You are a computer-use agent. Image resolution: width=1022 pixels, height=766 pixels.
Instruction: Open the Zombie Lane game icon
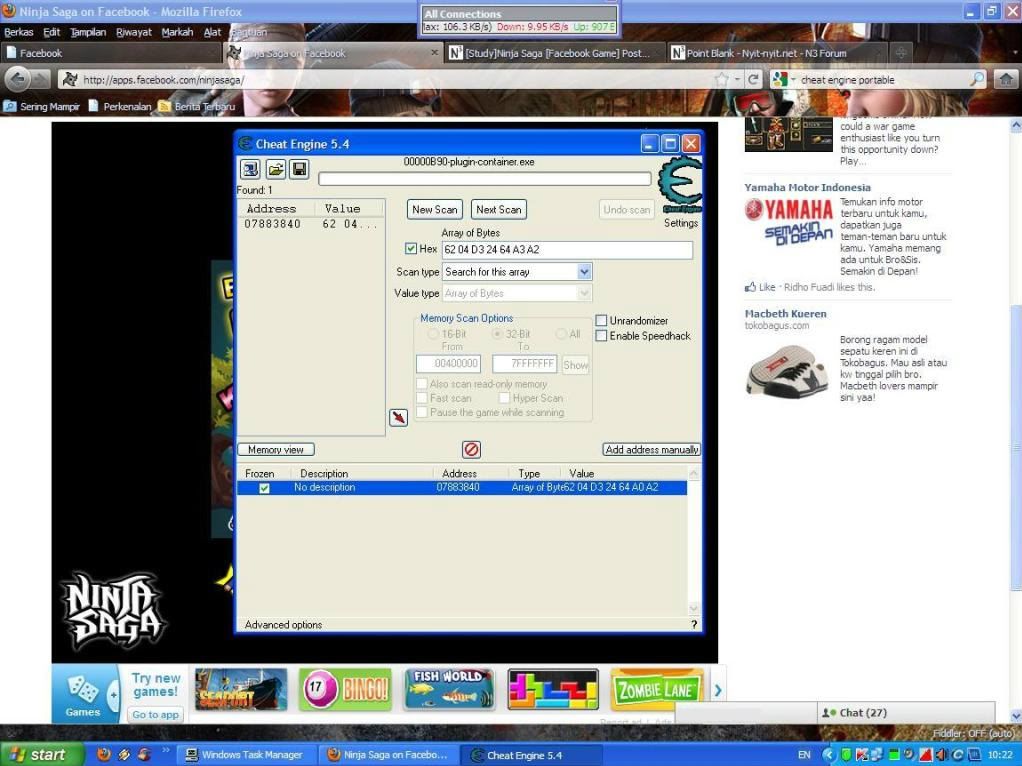pyautogui.click(x=657, y=690)
